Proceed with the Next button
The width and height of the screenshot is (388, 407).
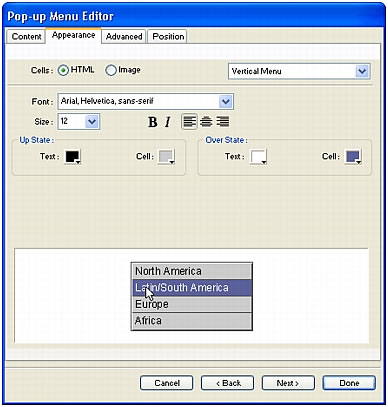pos(288,383)
